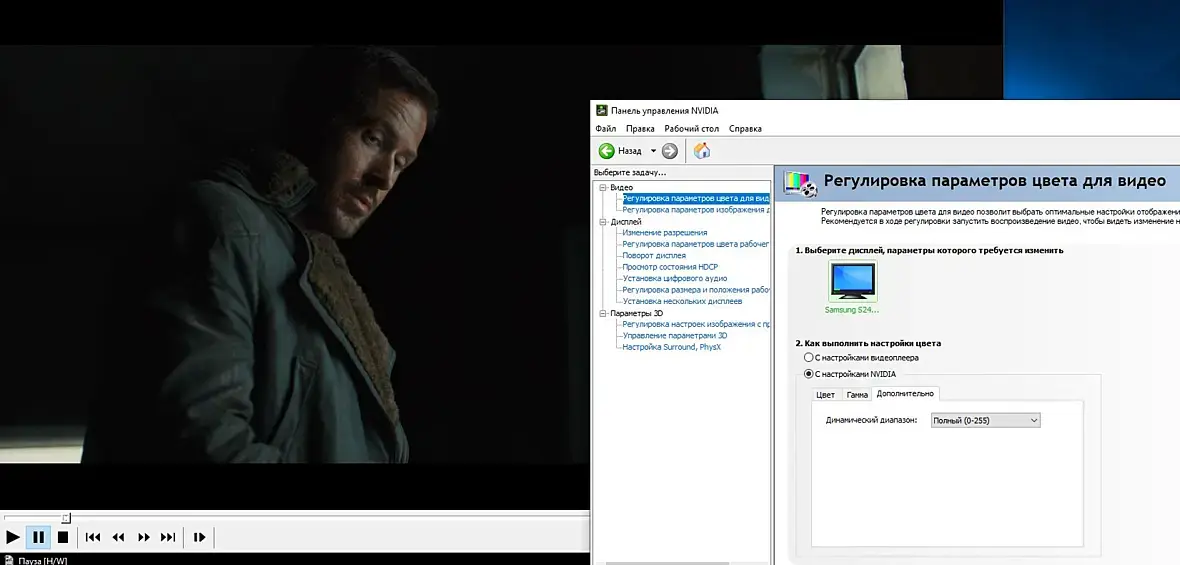
Task: Click the video color header icon
Action: click(x=800, y=183)
